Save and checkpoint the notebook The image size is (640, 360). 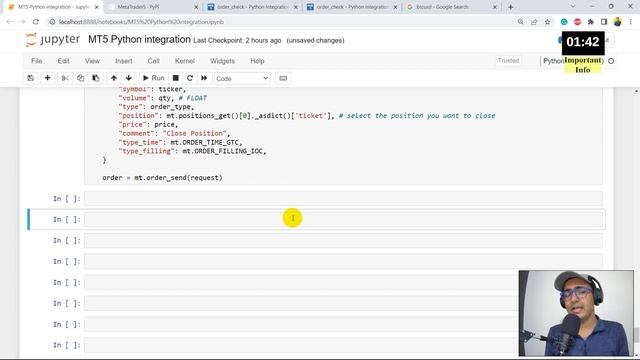click(x=31, y=78)
